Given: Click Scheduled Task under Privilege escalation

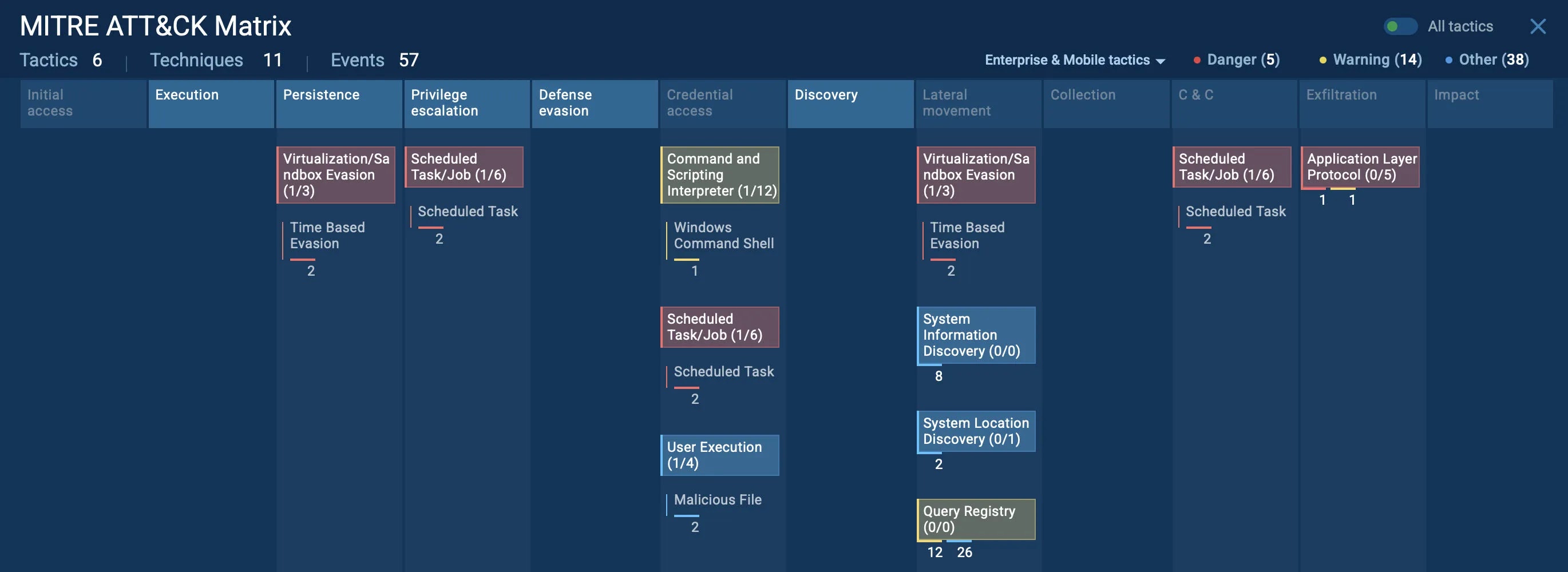Looking at the screenshot, I should click(x=468, y=211).
